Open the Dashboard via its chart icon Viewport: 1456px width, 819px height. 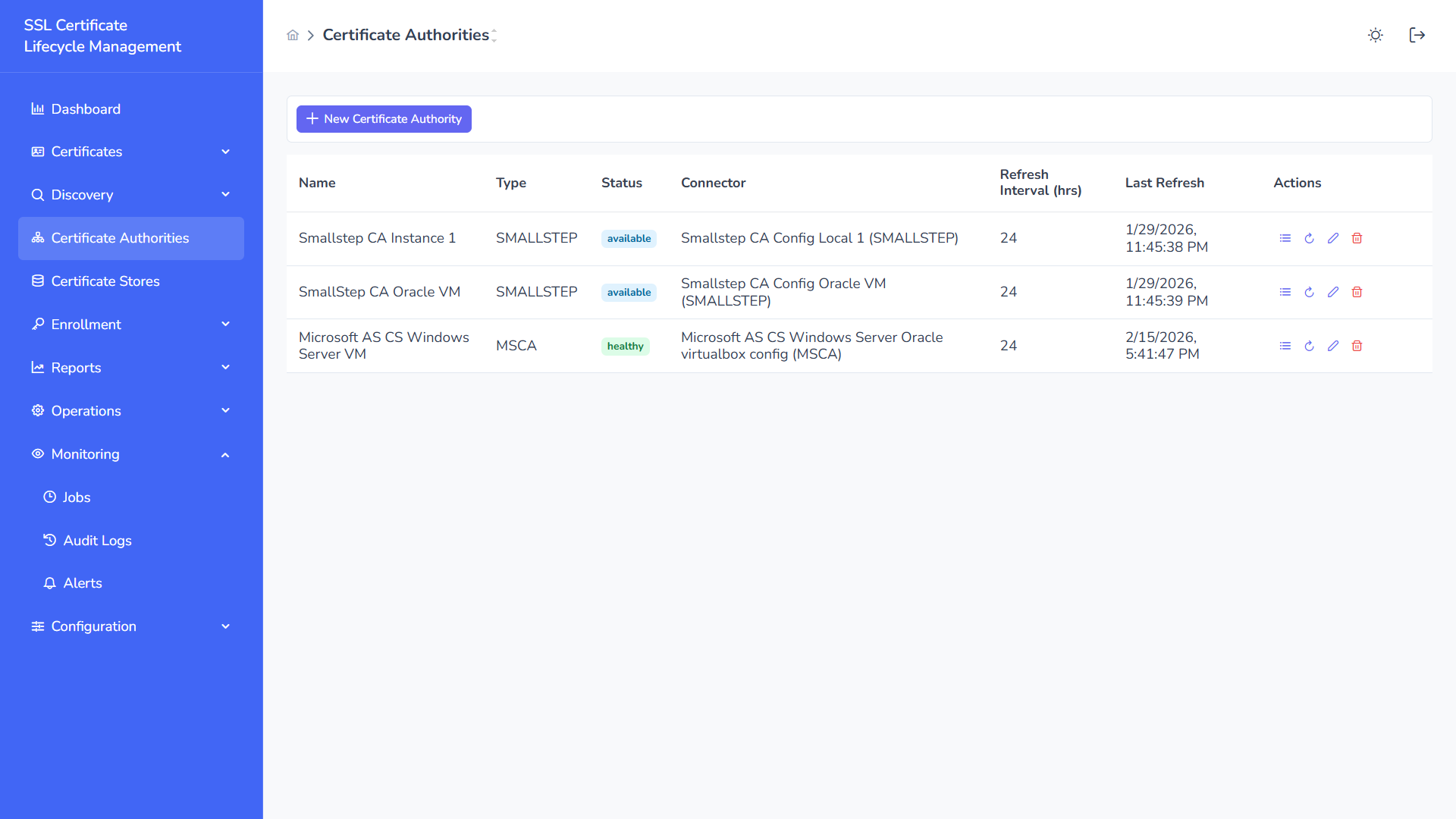point(38,108)
